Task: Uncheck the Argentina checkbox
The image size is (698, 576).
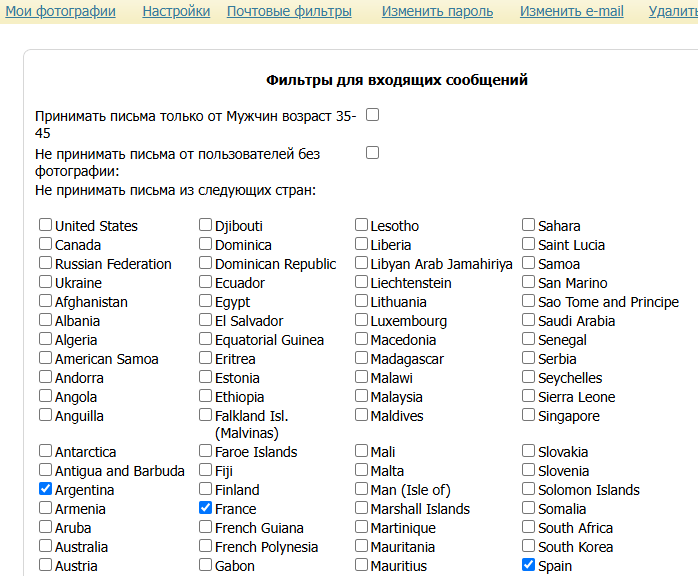Action: tap(46, 490)
